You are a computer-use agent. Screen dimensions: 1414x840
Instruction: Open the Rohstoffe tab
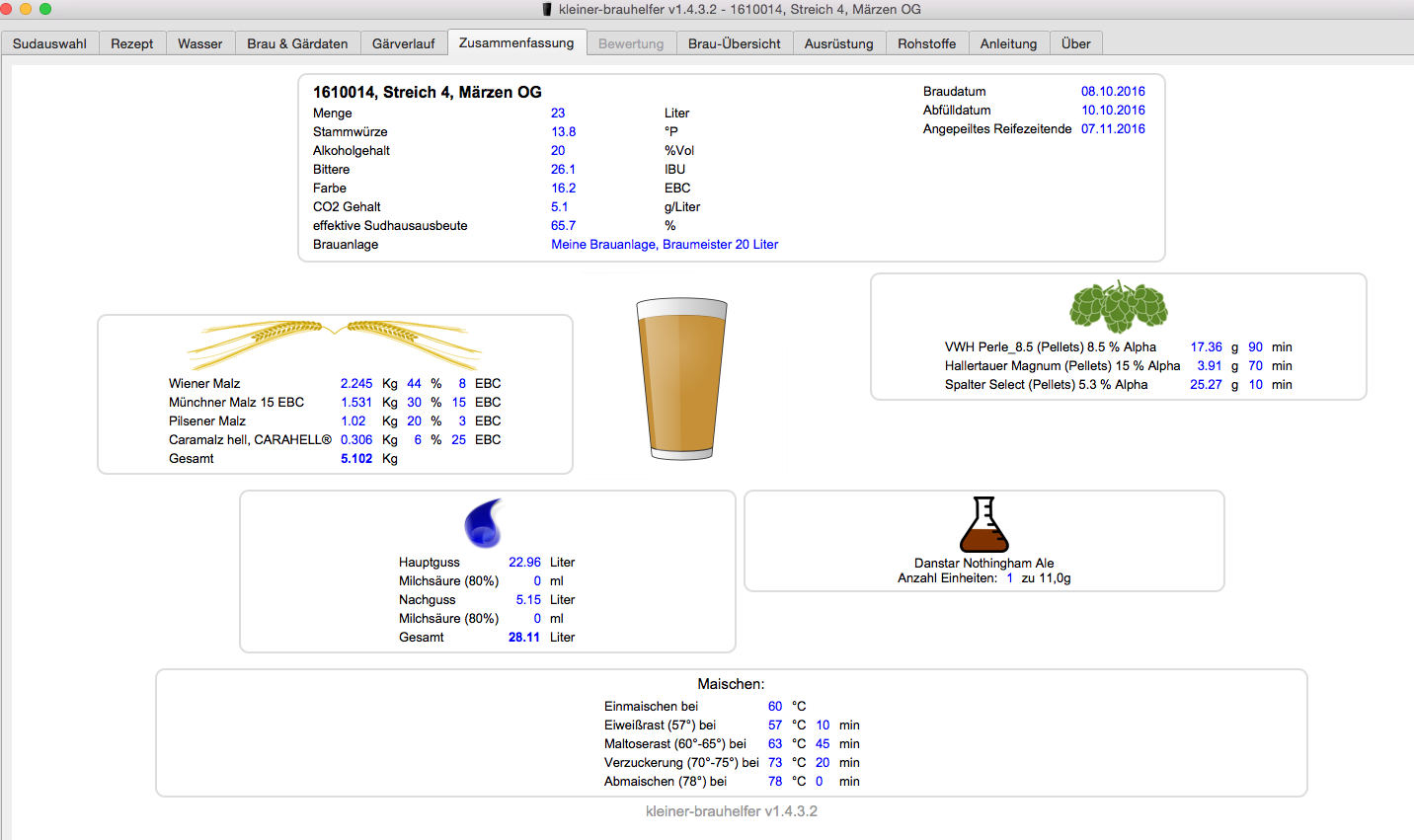pyautogui.click(x=926, y=43)
